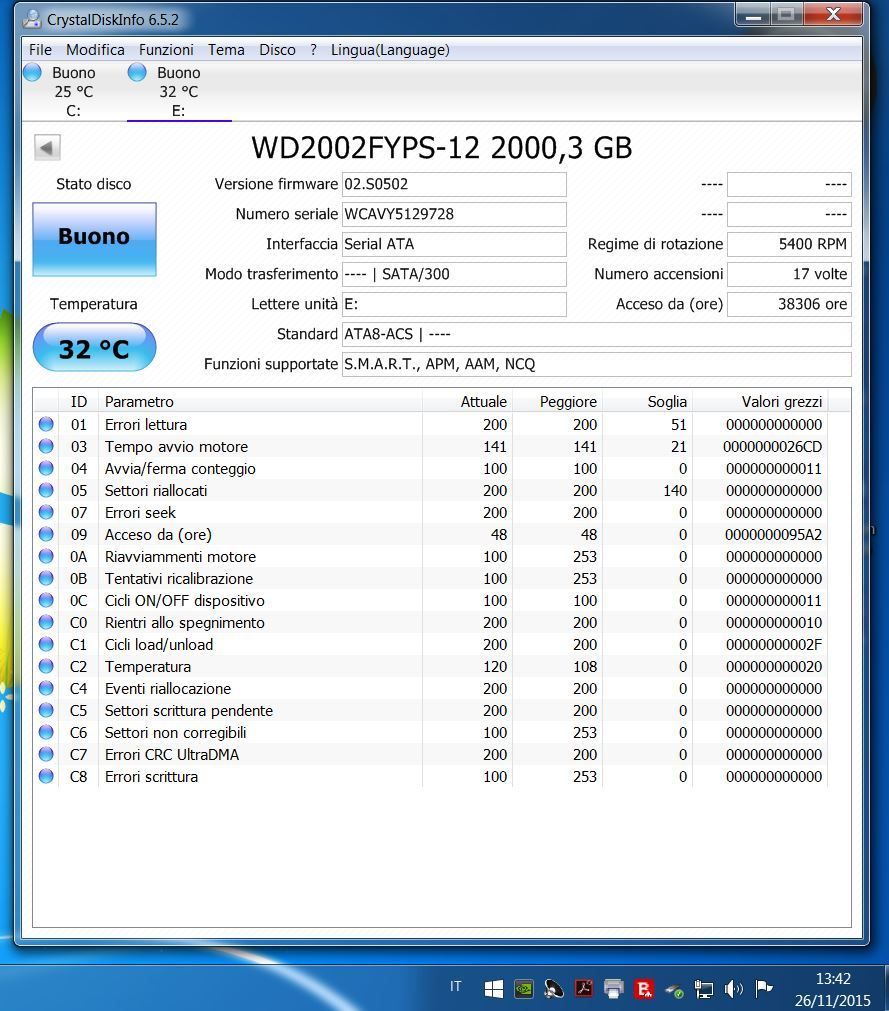The height and width of the screenshot is (1011, 889).
Task: Click the printer tray icon
Action: pos(614,988)
